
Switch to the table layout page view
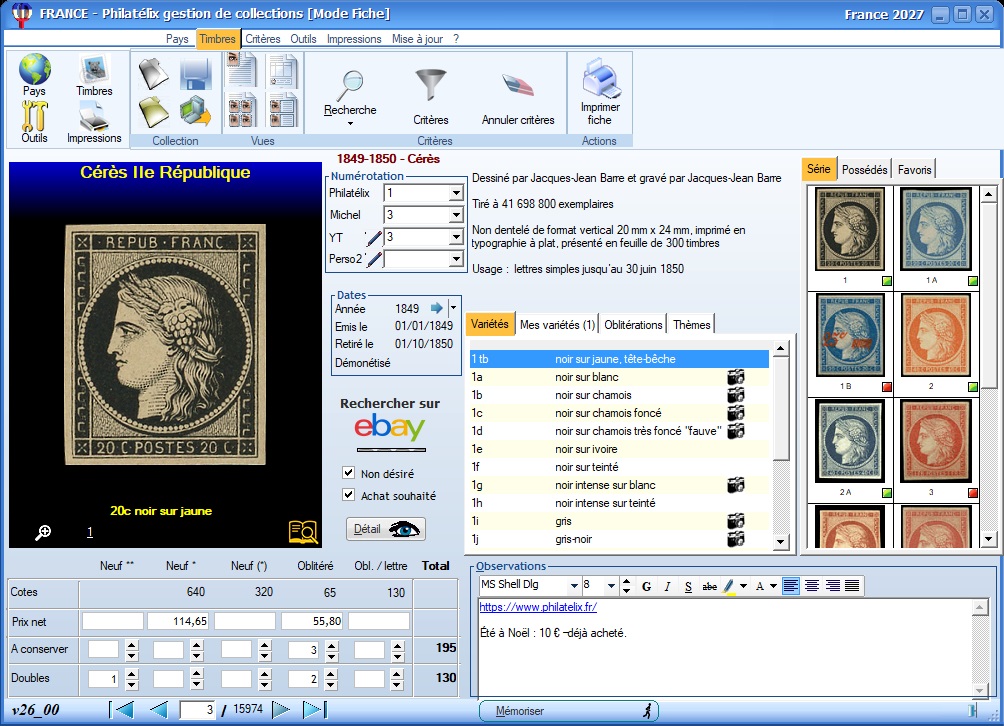pyautogui.click(x=282, y=70)
